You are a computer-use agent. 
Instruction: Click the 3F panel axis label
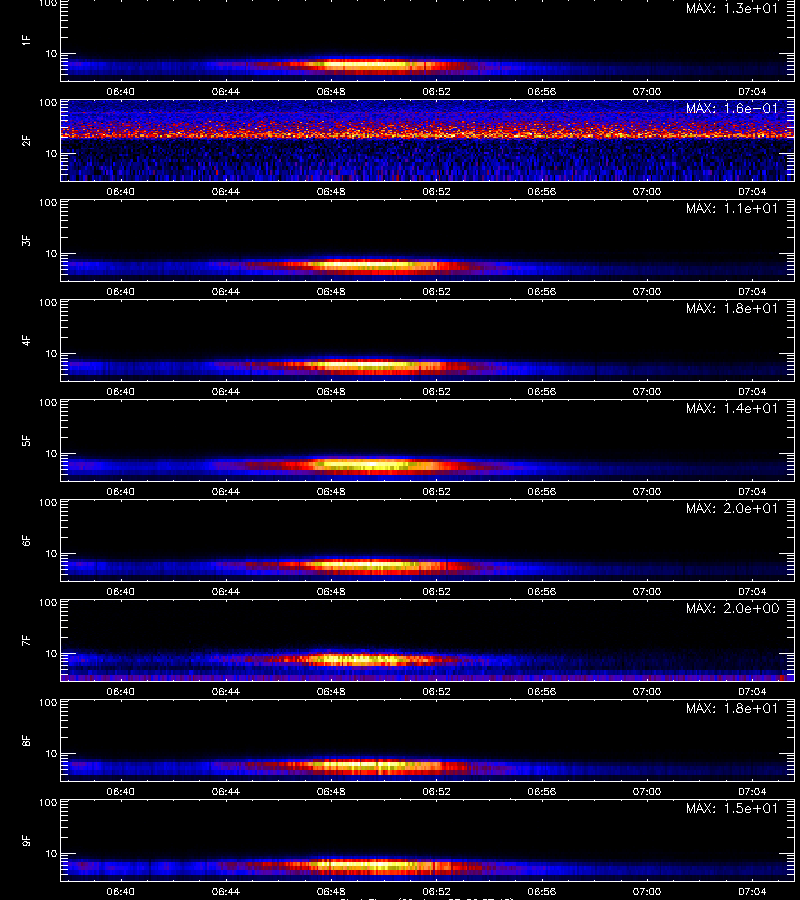click(26, 240)
